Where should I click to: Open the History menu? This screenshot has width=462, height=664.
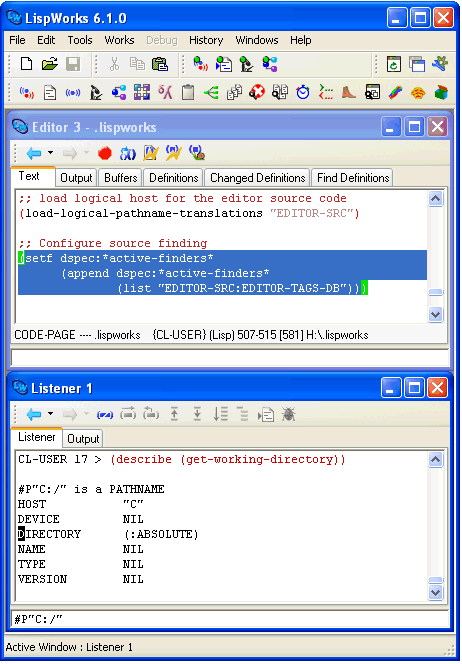206,40
